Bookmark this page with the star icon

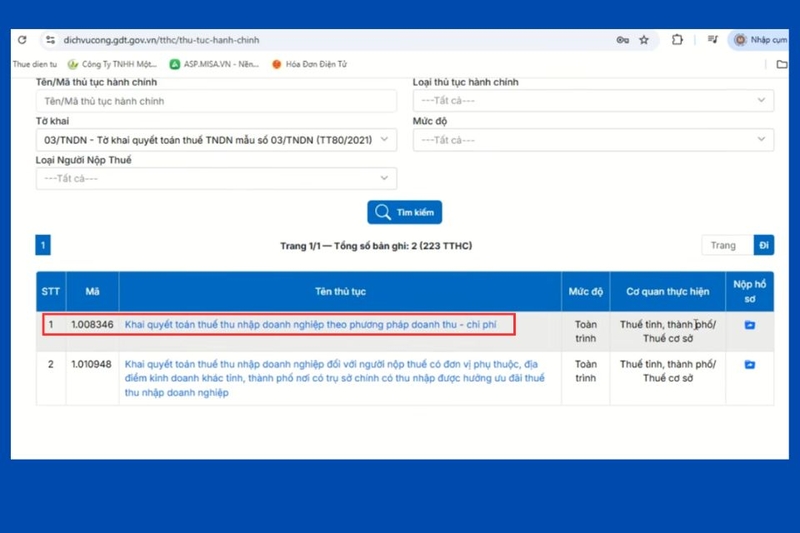point(644,40)
